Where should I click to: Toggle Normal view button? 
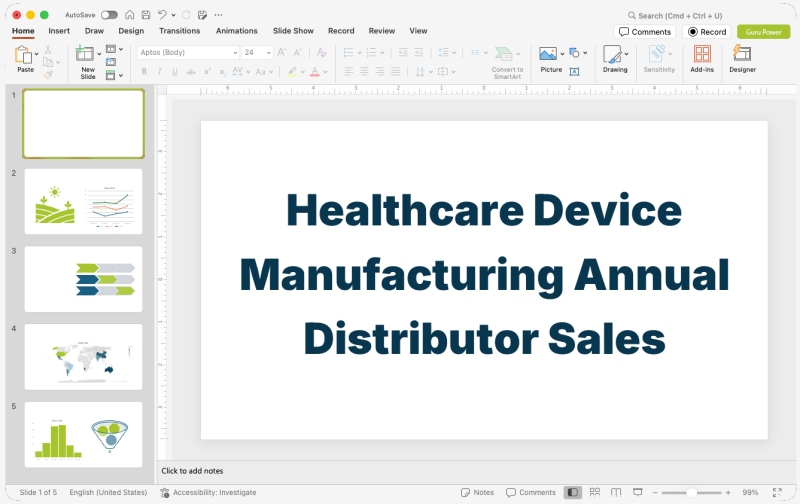click(x=572, y=492)
